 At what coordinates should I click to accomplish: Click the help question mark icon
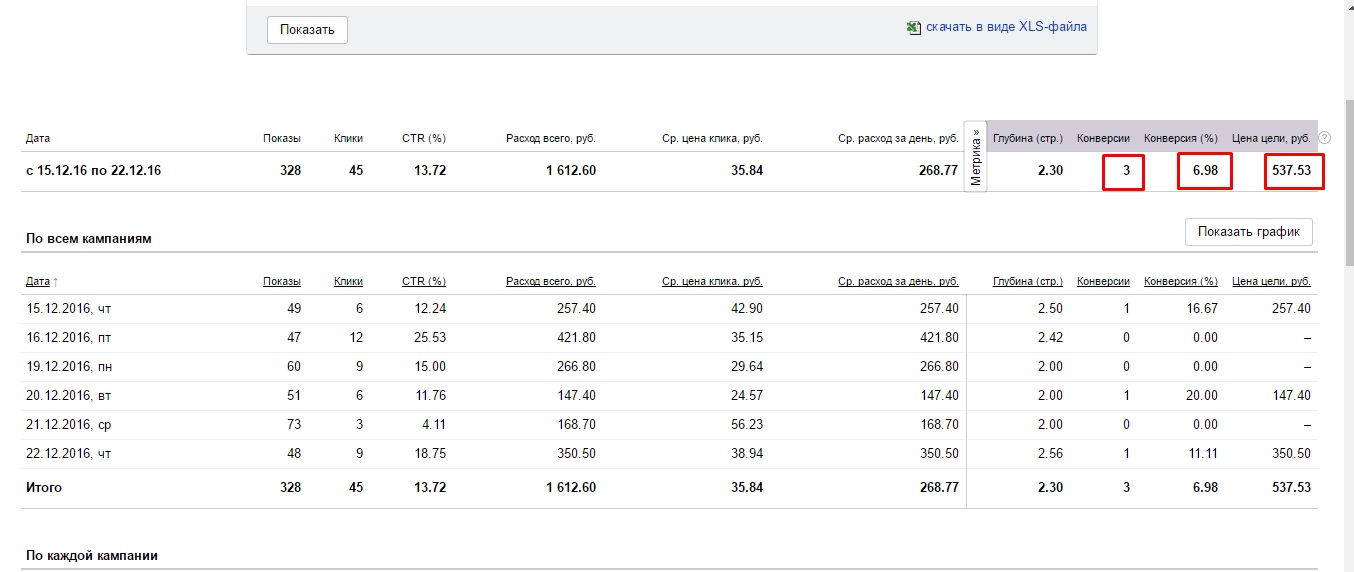coord(1324,138)
